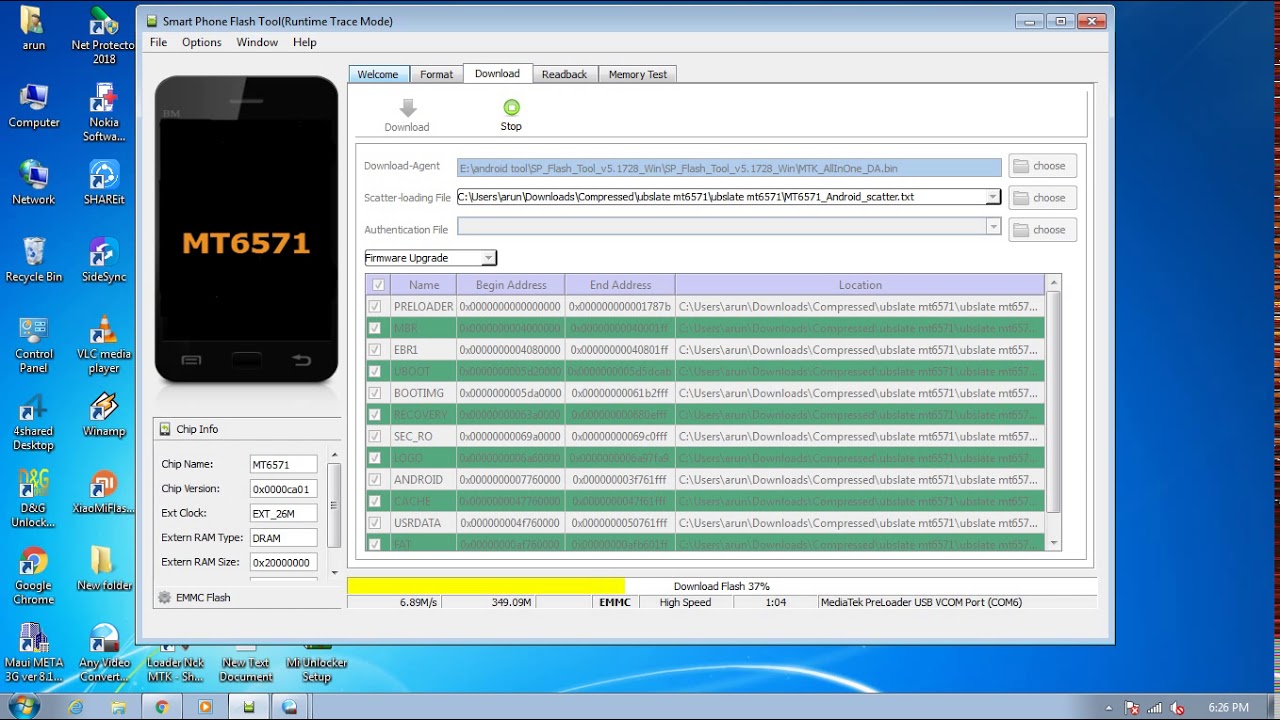This screenshot has height=720, width=1280.
Task: Open Chrome from the taskbar
Action: point(161,707)
